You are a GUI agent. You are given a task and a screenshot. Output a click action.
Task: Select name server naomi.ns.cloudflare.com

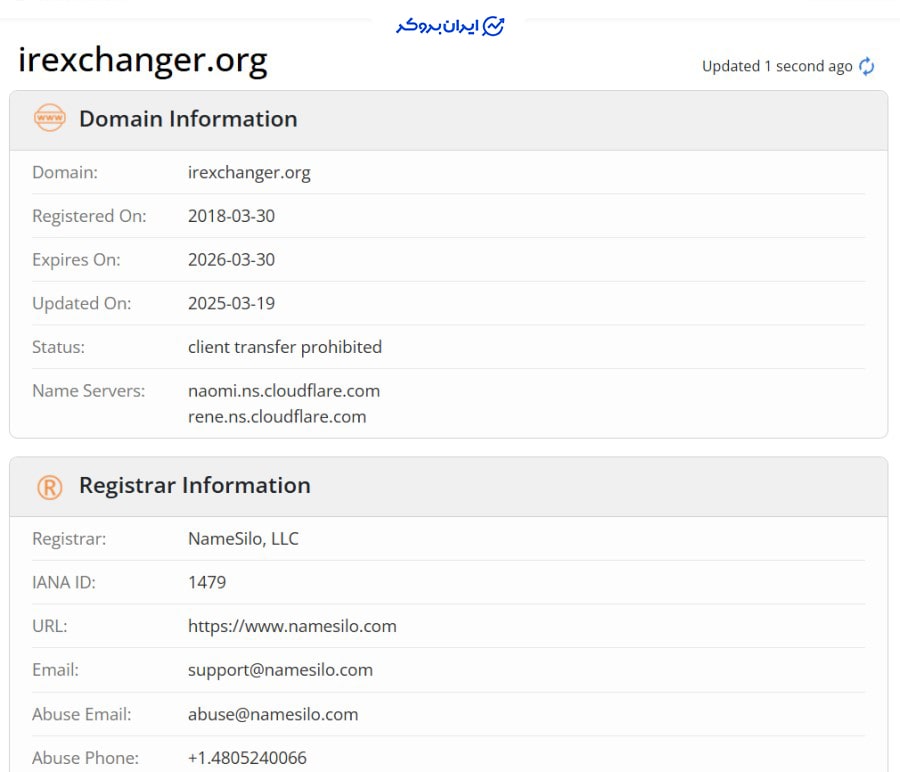click(x=284, y=391)
